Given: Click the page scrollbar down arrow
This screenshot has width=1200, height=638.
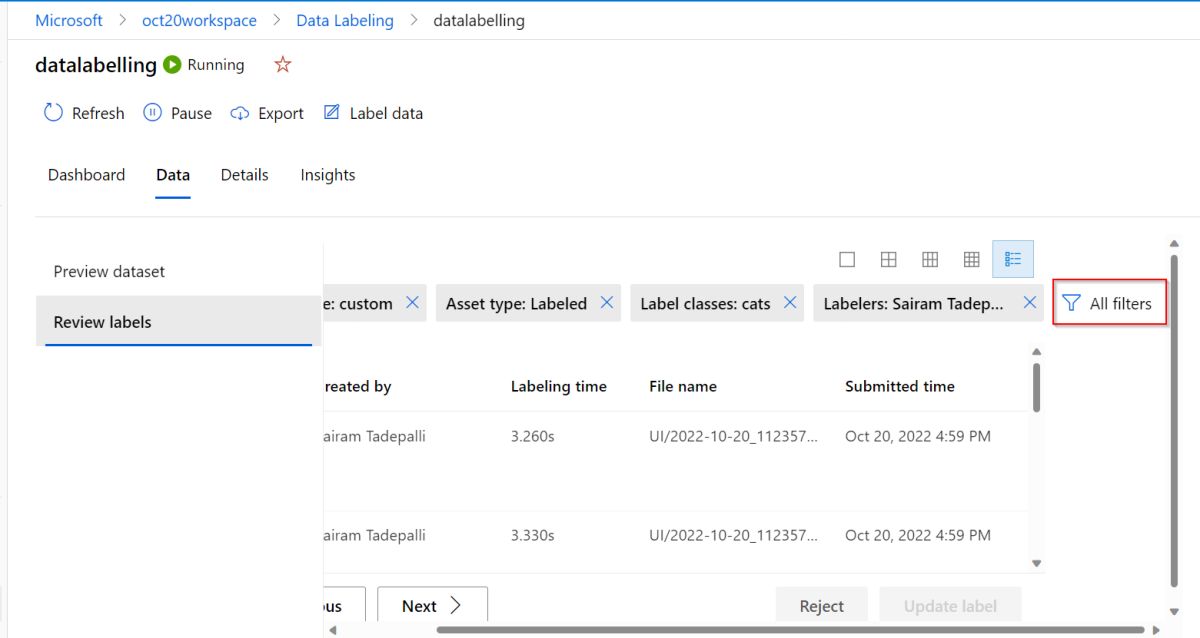Looking at the screenshot, I should click(x=1174, y=612).
